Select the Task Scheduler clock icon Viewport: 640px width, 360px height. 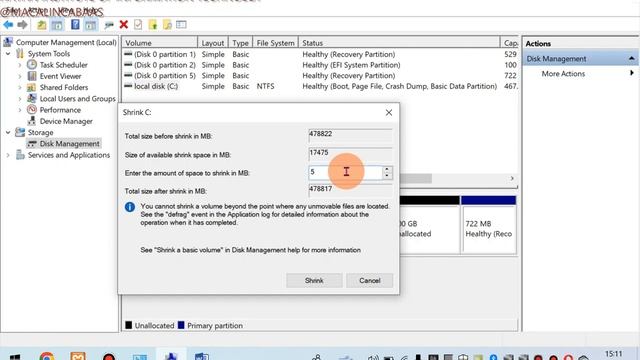tap(32, 64)
